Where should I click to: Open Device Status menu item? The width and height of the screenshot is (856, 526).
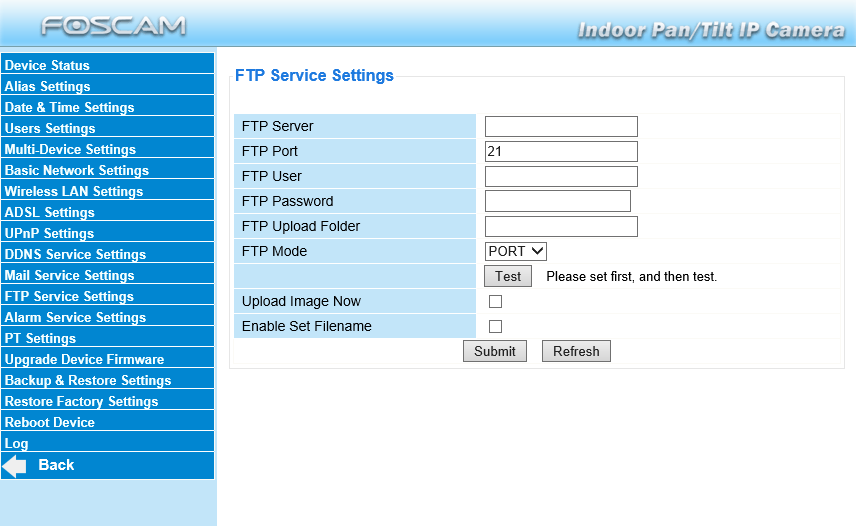click(47, 65)
